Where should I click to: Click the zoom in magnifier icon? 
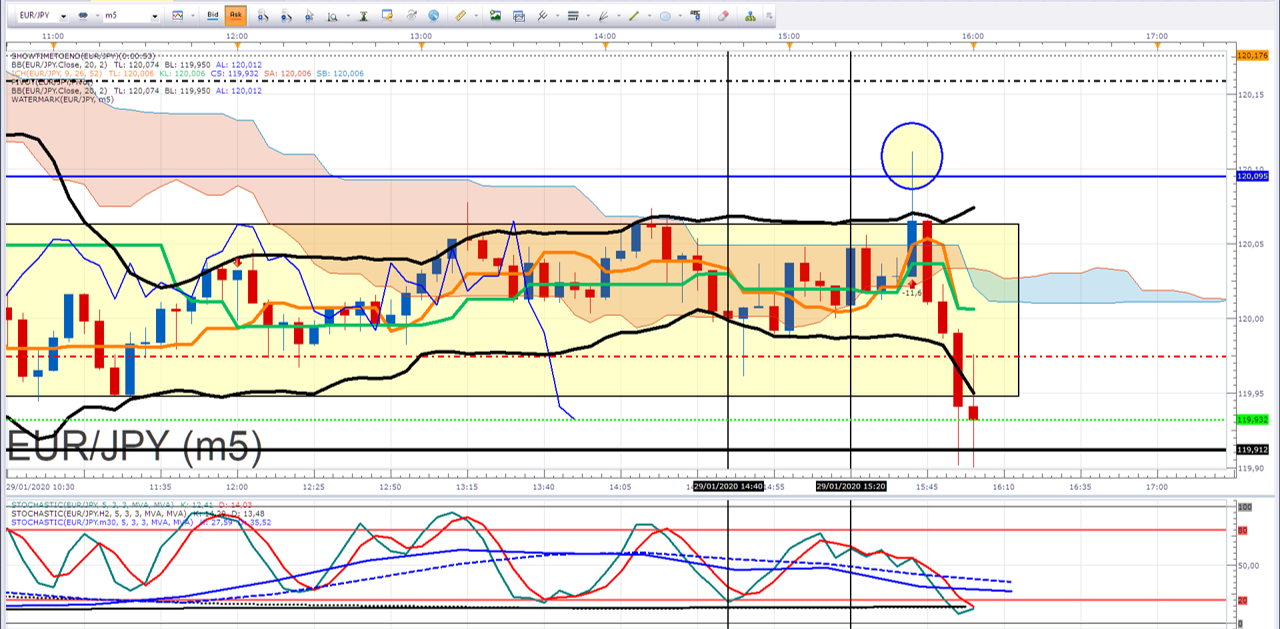coord(263,16)
